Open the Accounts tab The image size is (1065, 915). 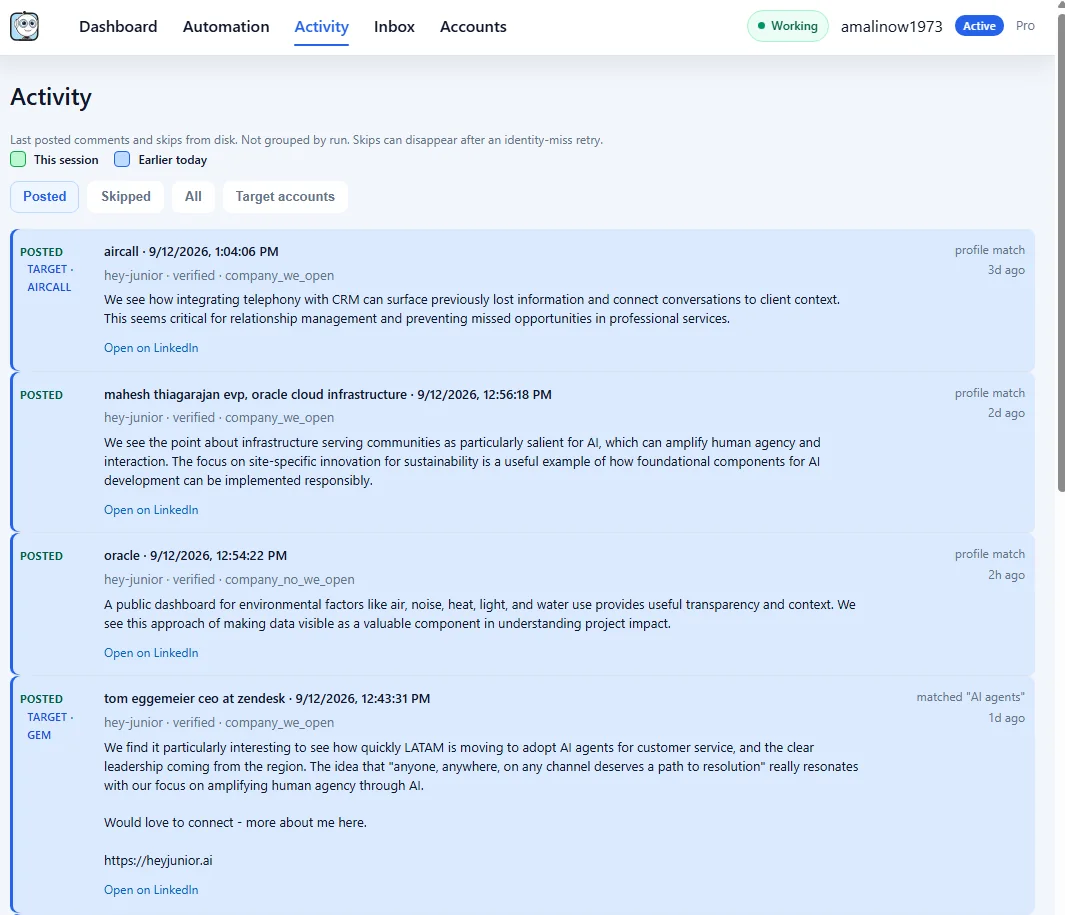tap(473, 26)
